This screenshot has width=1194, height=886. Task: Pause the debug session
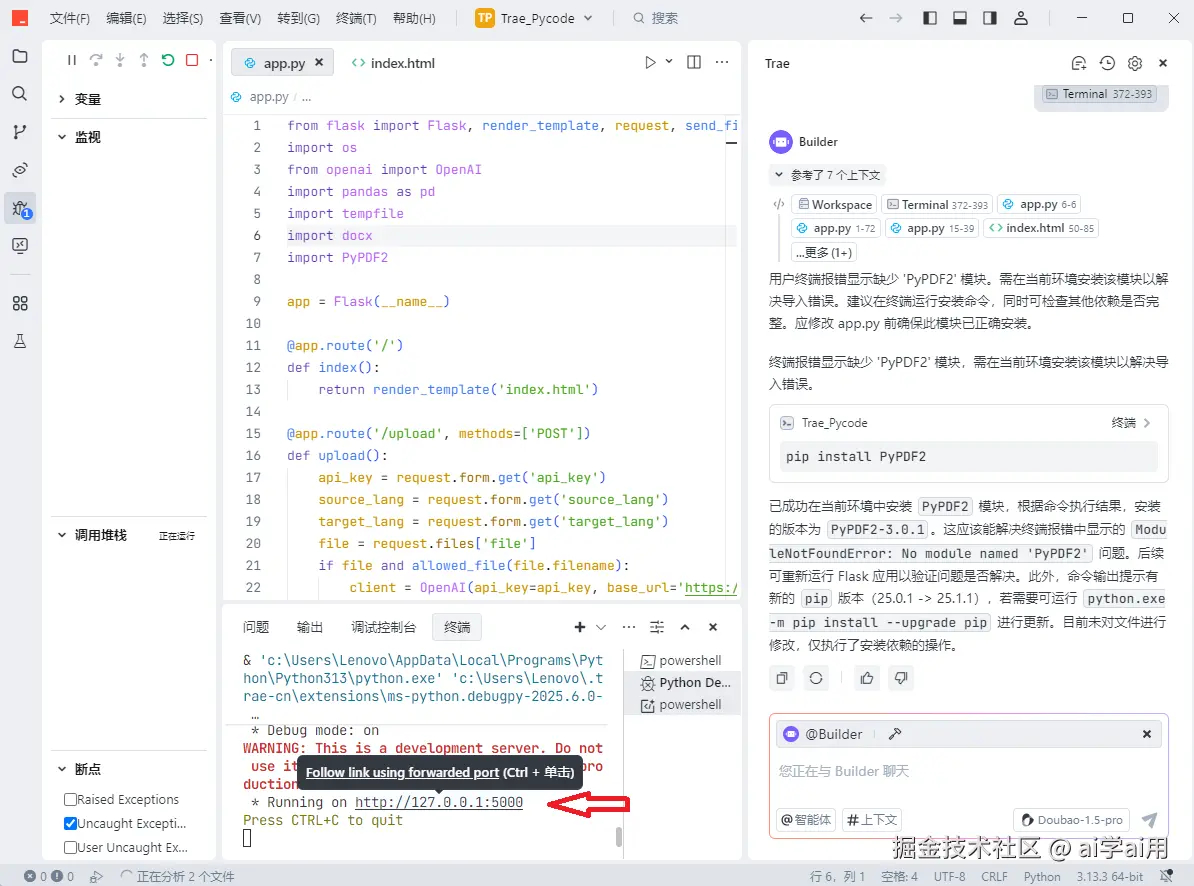tap(72, 60)
